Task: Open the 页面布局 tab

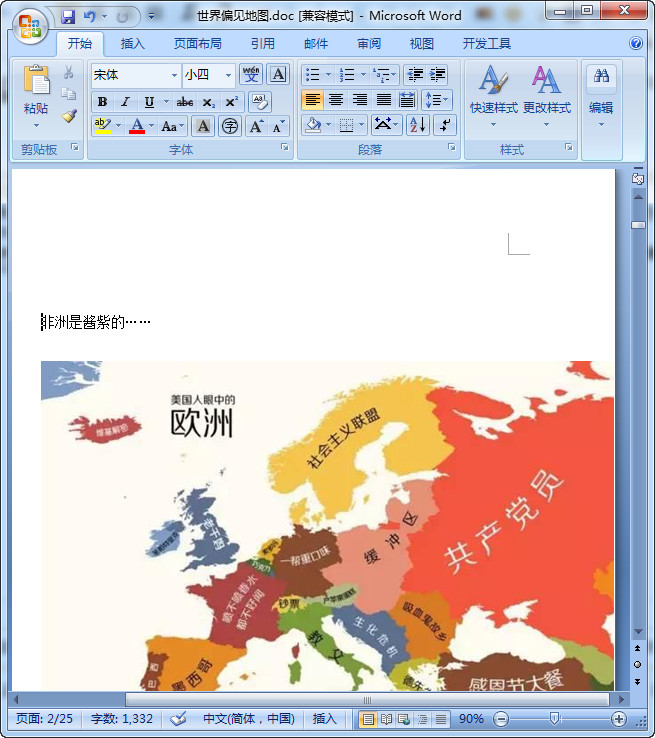Action: 198,44
